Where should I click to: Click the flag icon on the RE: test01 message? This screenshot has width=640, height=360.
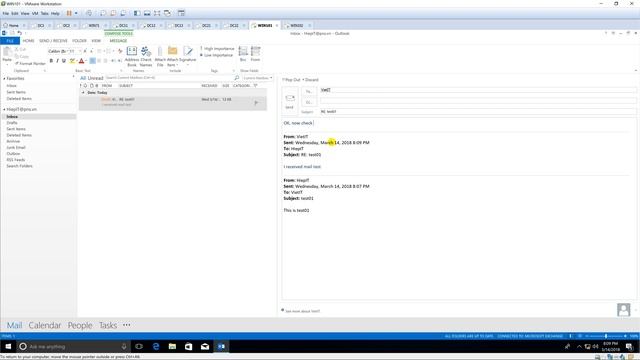[x=256, y=103]
